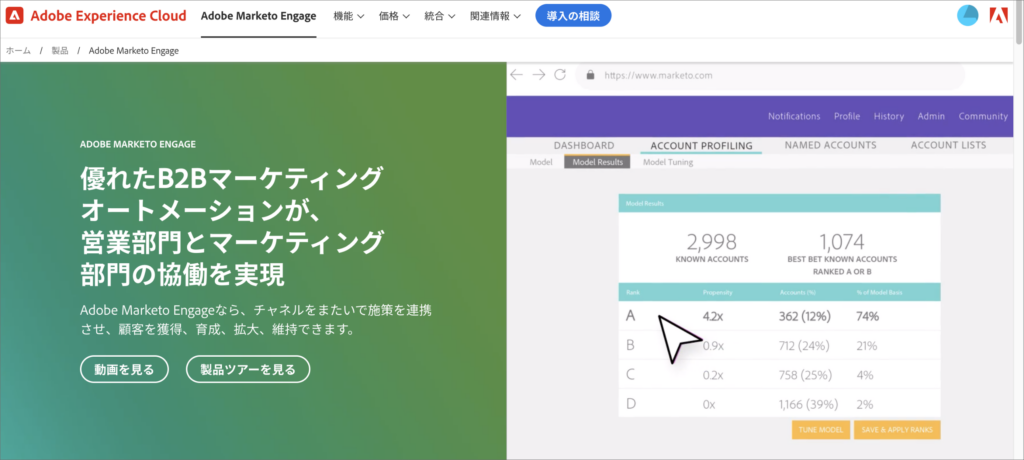Expand the 価格 dropdown menu
Viewport: 1024px width, 460px height.
(x=394, y=16)
